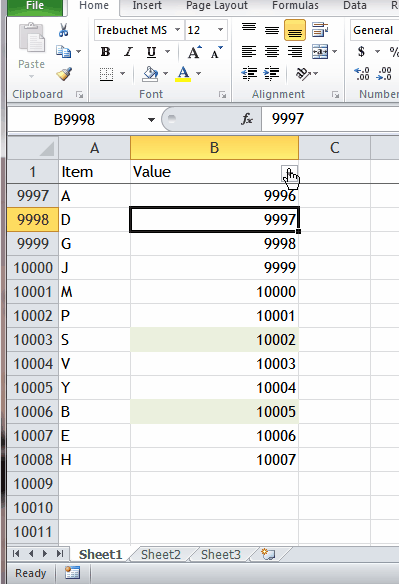Expand the Copy options arrow

tap(79, 51)
